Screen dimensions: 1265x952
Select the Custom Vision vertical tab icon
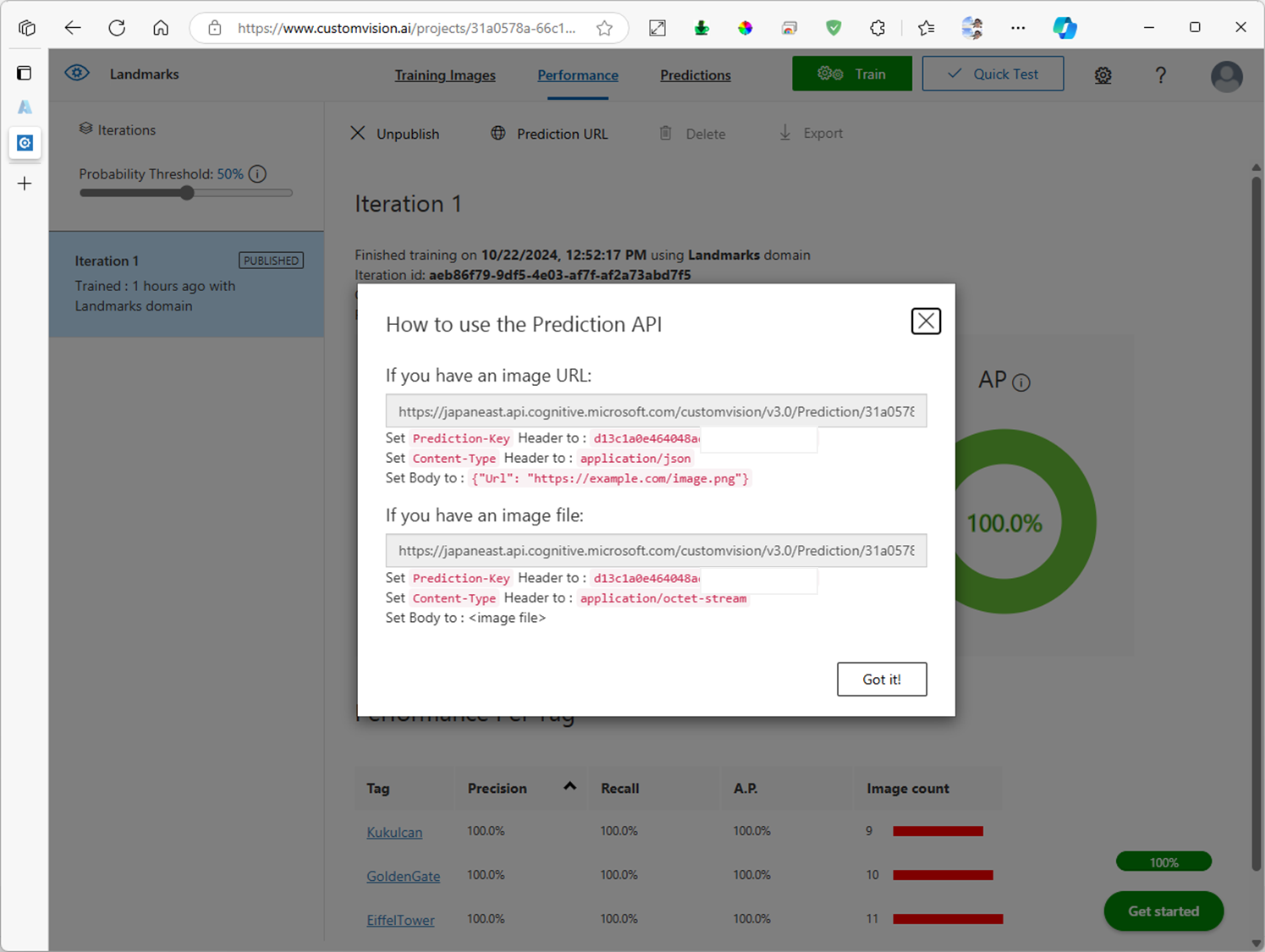click(x=25, y=143)
